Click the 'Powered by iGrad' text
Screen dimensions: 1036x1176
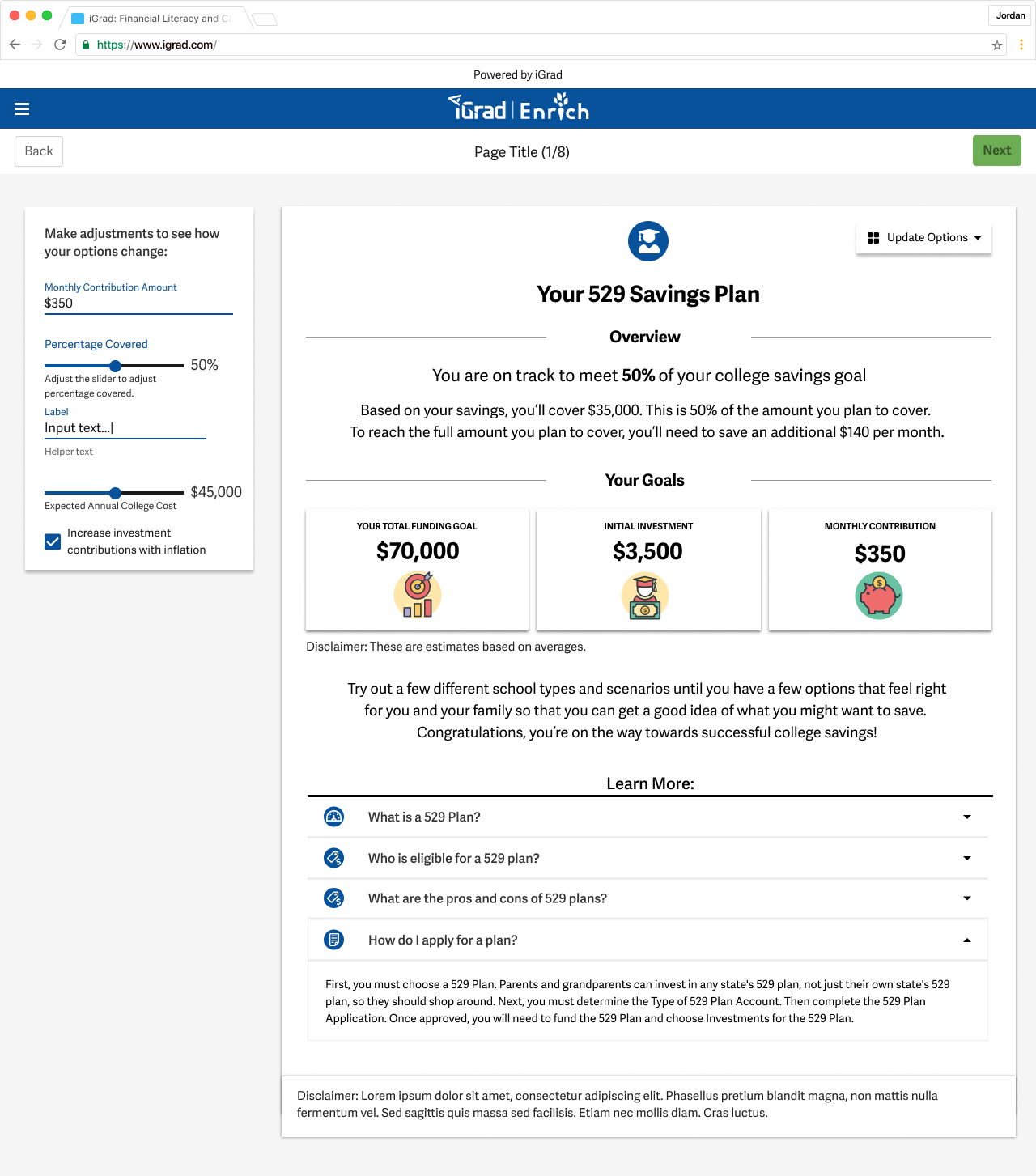pyautogui.click(x=518, y=74)
